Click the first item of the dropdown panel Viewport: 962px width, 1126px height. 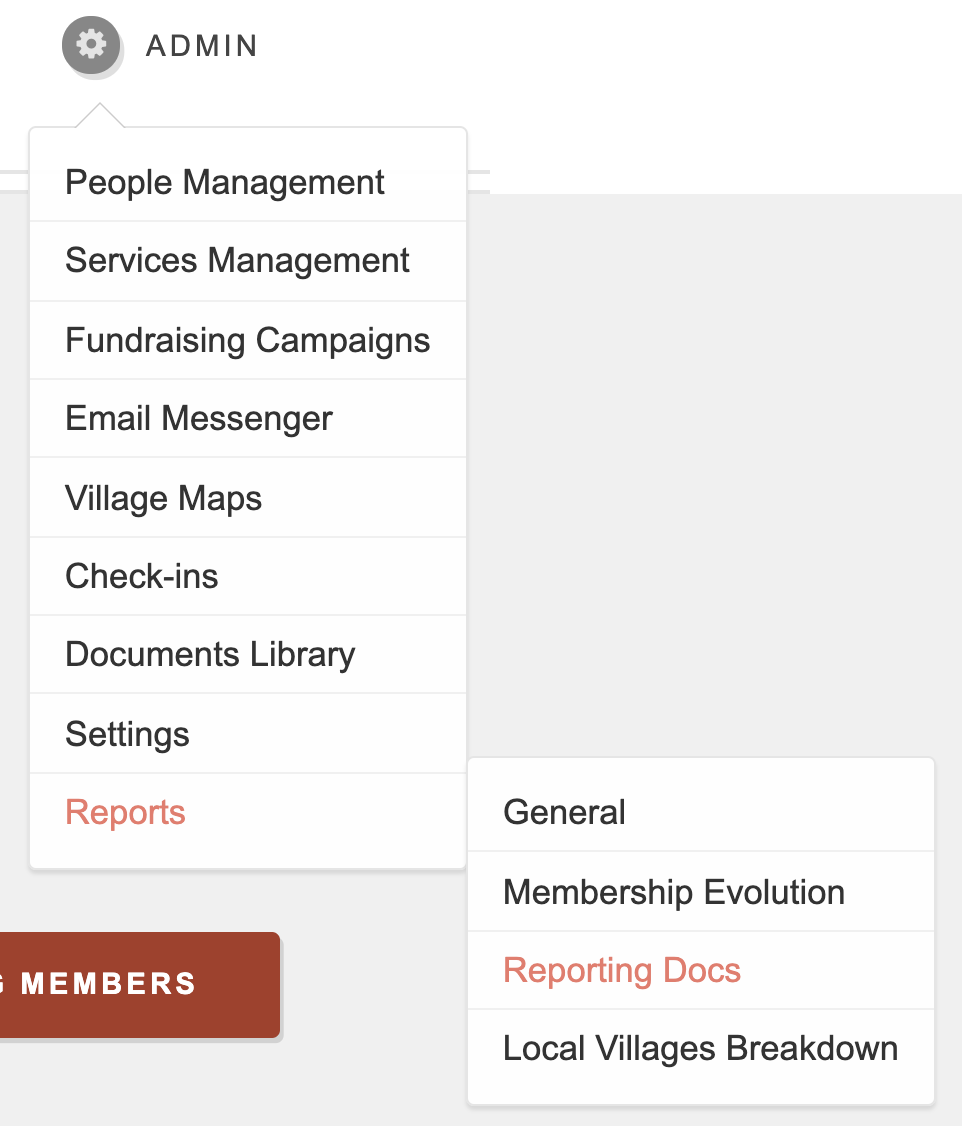click(224, 182)
